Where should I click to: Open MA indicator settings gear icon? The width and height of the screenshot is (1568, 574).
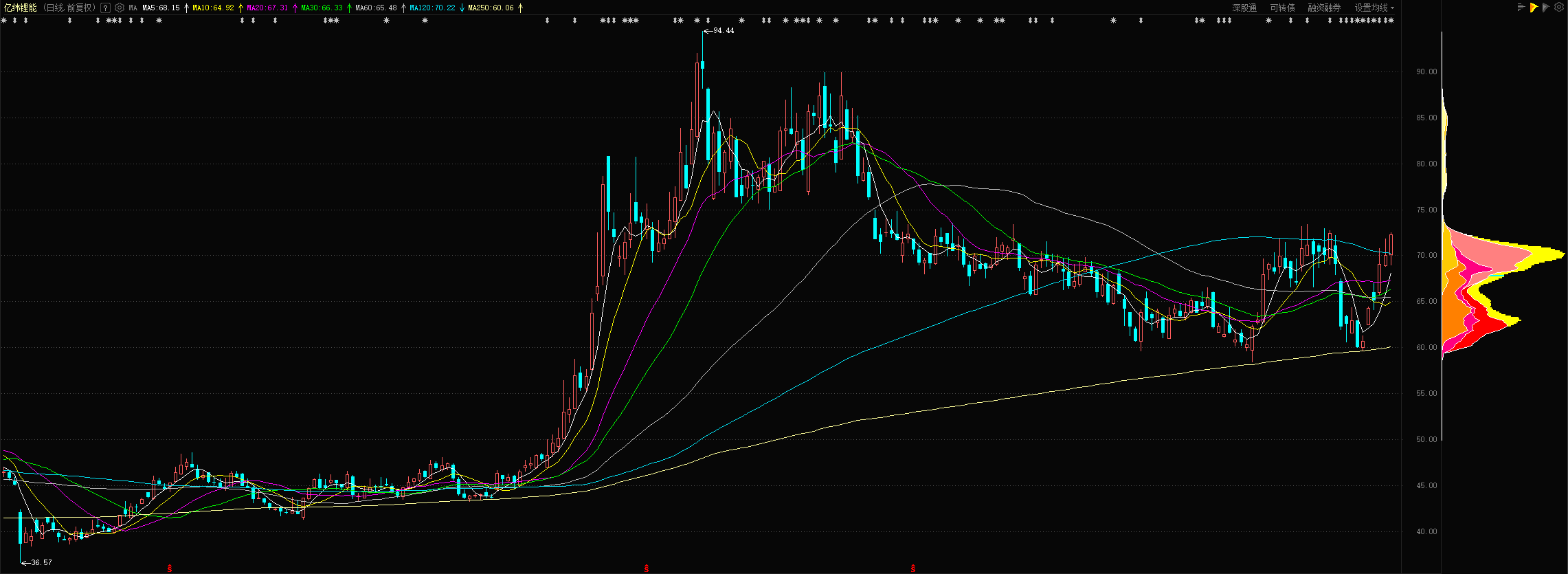(120, 8)
